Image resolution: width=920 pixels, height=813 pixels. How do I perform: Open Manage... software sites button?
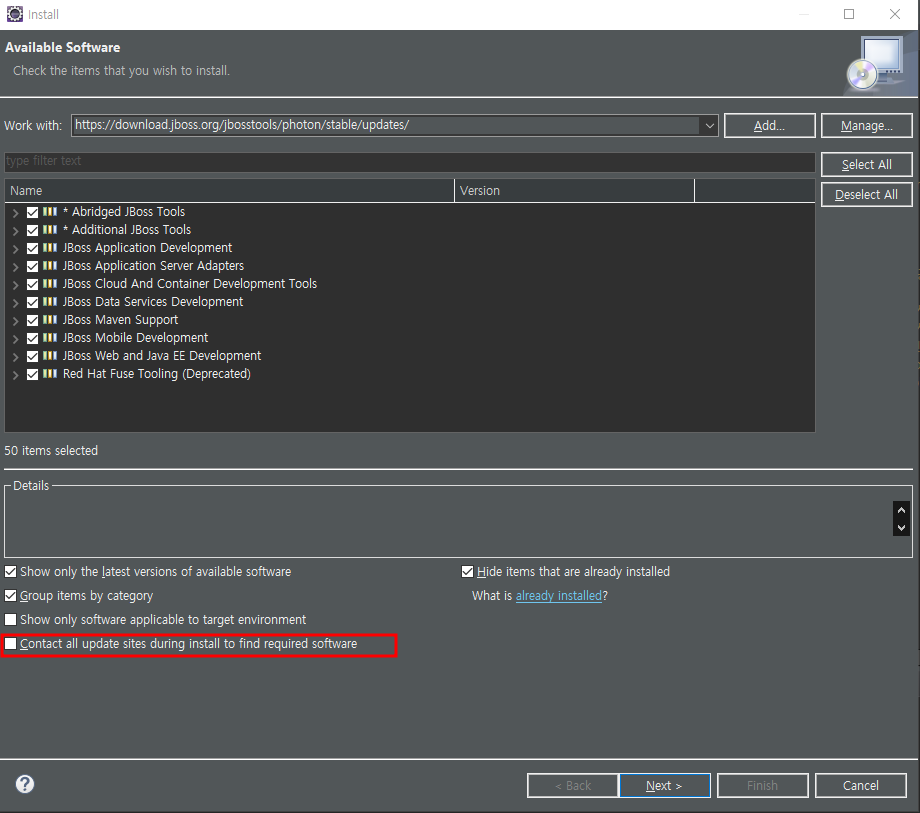[867, 126]
